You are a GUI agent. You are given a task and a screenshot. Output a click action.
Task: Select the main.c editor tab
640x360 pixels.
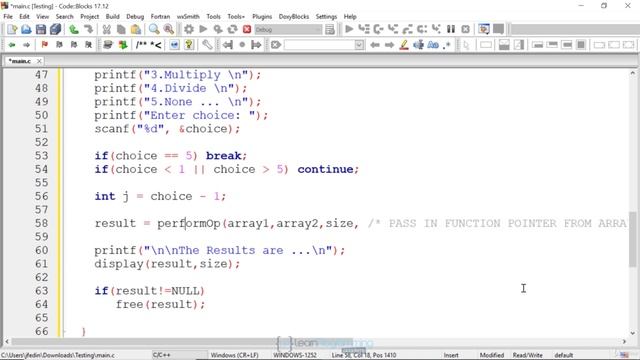[x=20, y=61]
